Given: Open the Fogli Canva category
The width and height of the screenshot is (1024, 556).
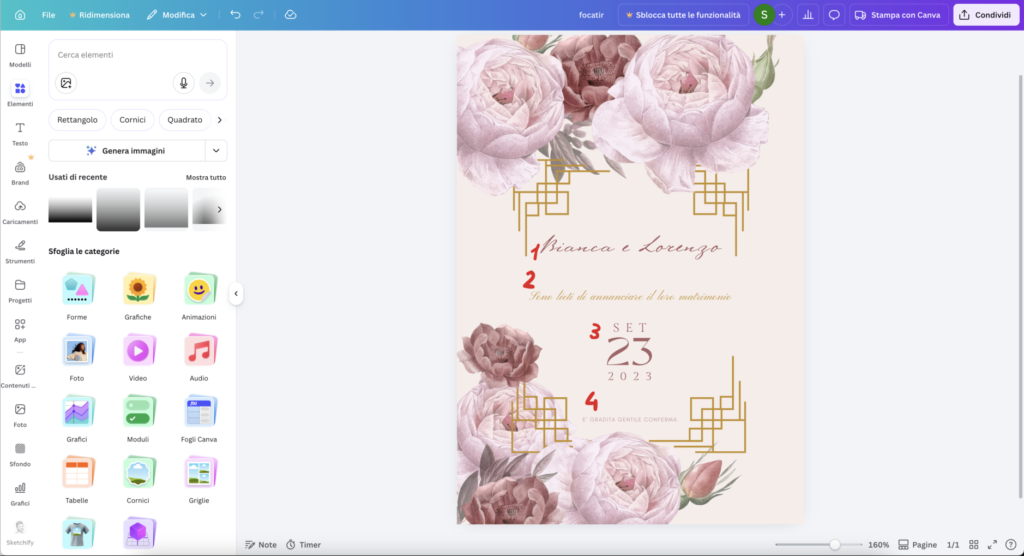Looking at the screenshot, I should (199, 419).
